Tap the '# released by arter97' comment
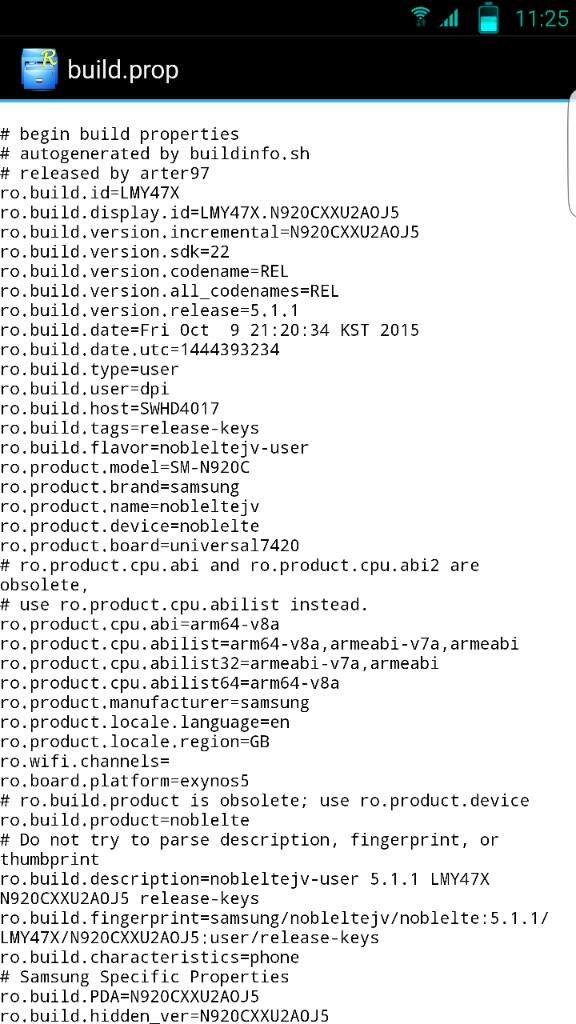 (104, 174)
